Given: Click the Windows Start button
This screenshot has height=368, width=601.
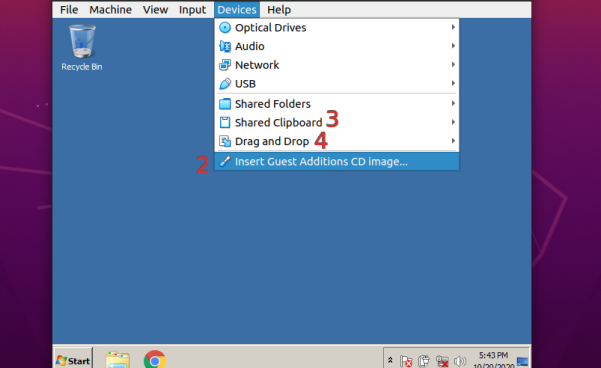Looking at the screenshot, I should pos(73,360).
